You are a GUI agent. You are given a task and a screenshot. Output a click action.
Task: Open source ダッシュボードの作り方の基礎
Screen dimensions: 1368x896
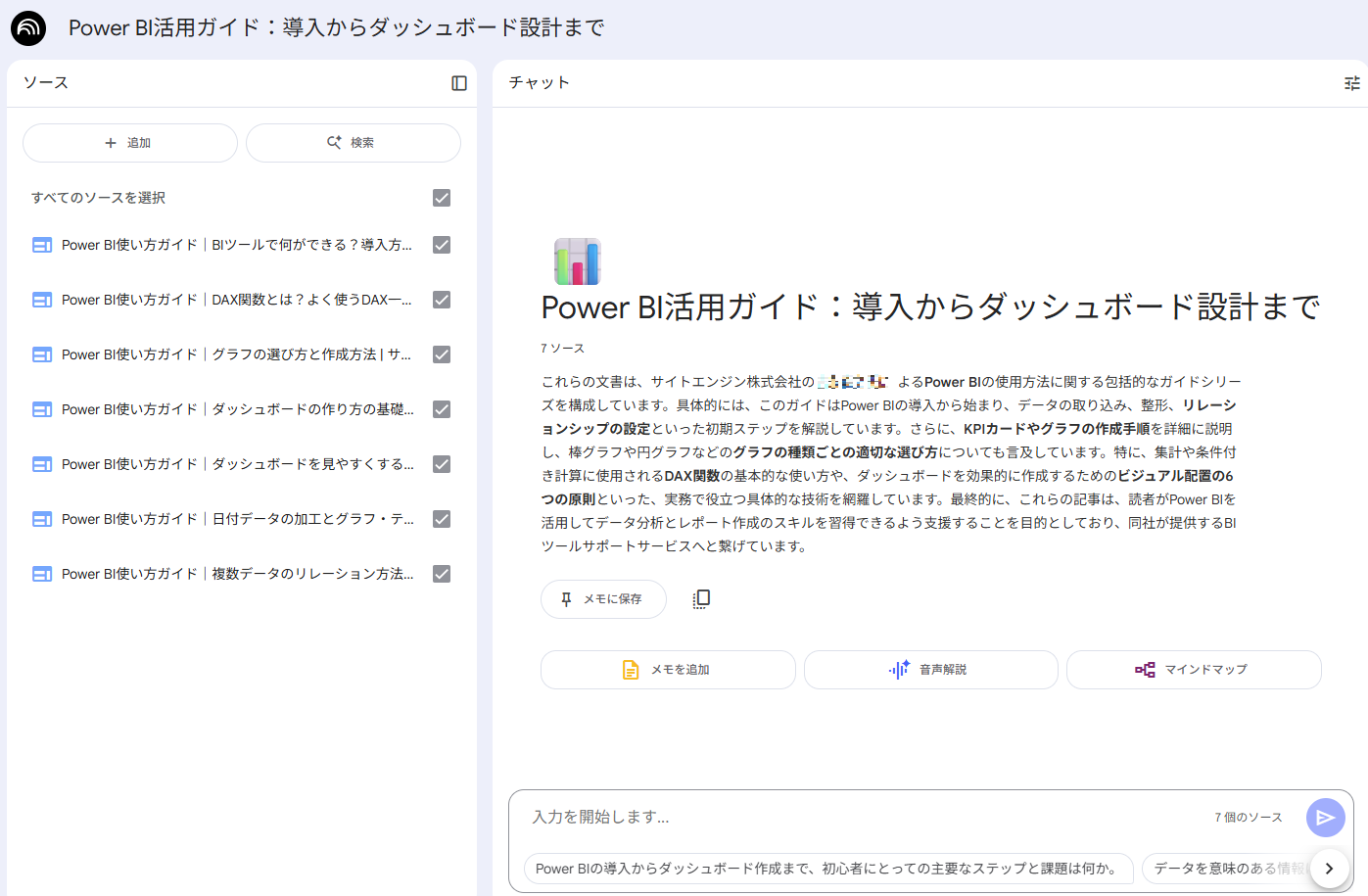tap(237, 409)
